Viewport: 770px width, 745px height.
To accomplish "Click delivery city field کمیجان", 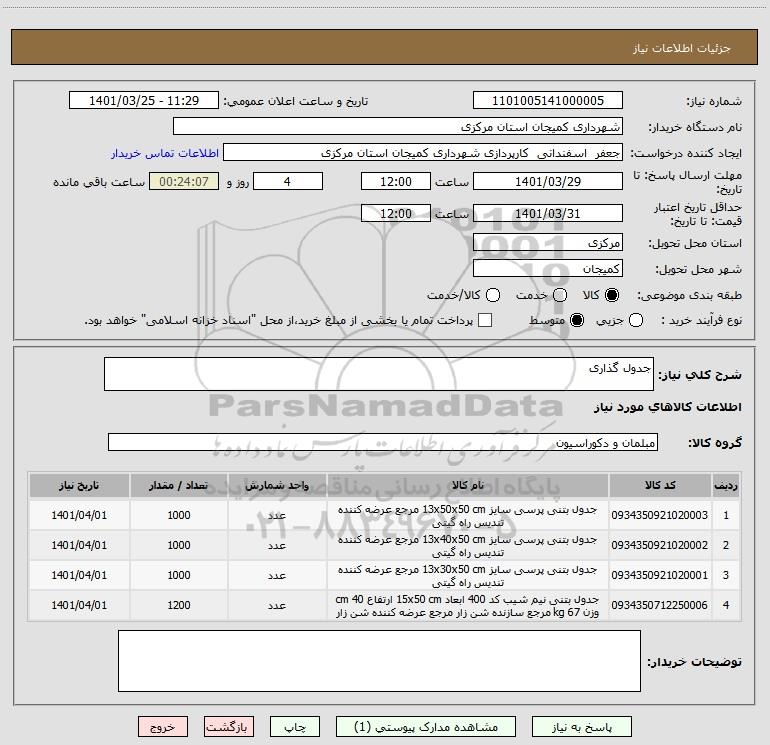I will click(x=548, y=269).
